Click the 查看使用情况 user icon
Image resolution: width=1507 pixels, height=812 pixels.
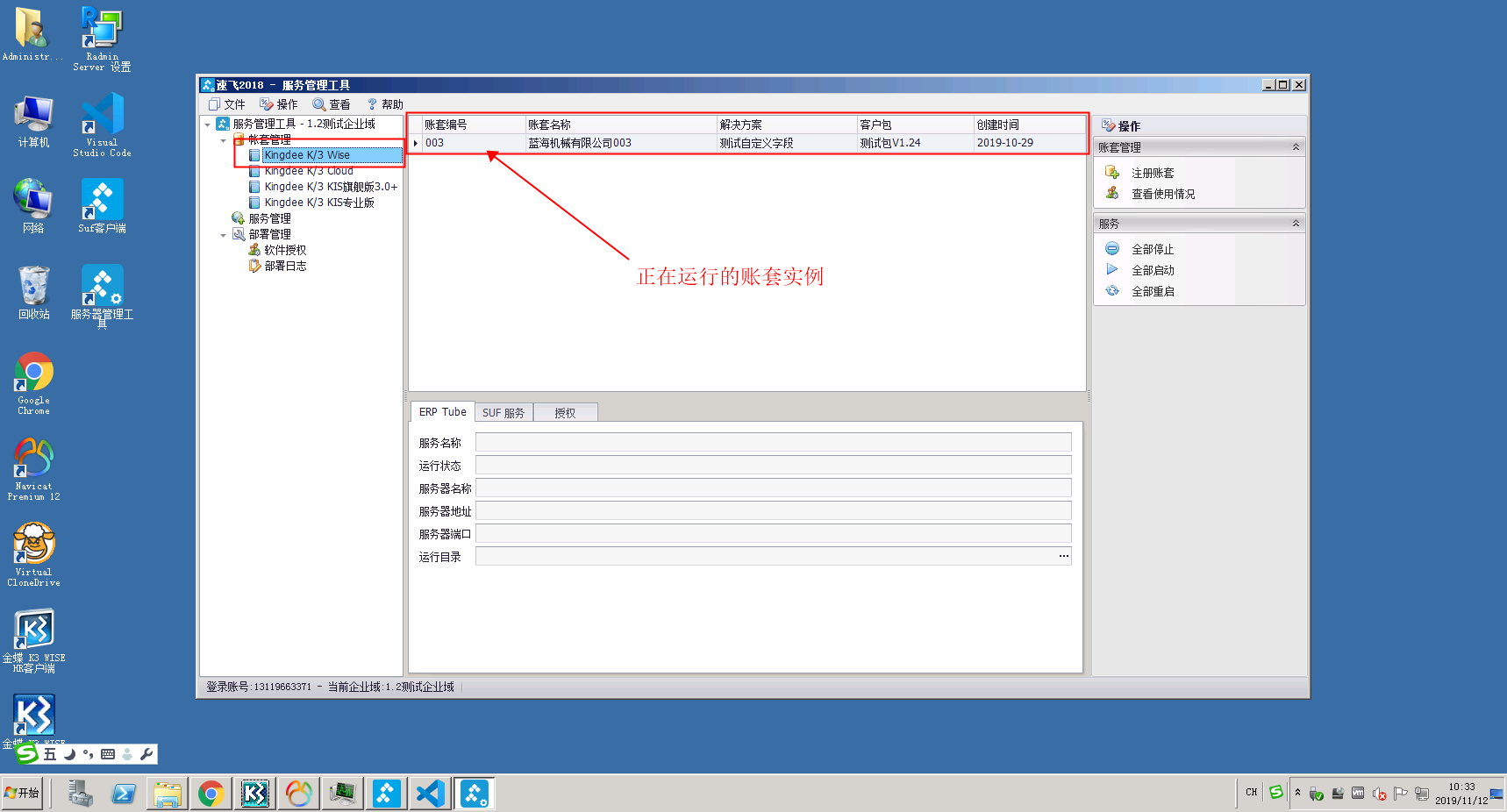(1112, 193)
